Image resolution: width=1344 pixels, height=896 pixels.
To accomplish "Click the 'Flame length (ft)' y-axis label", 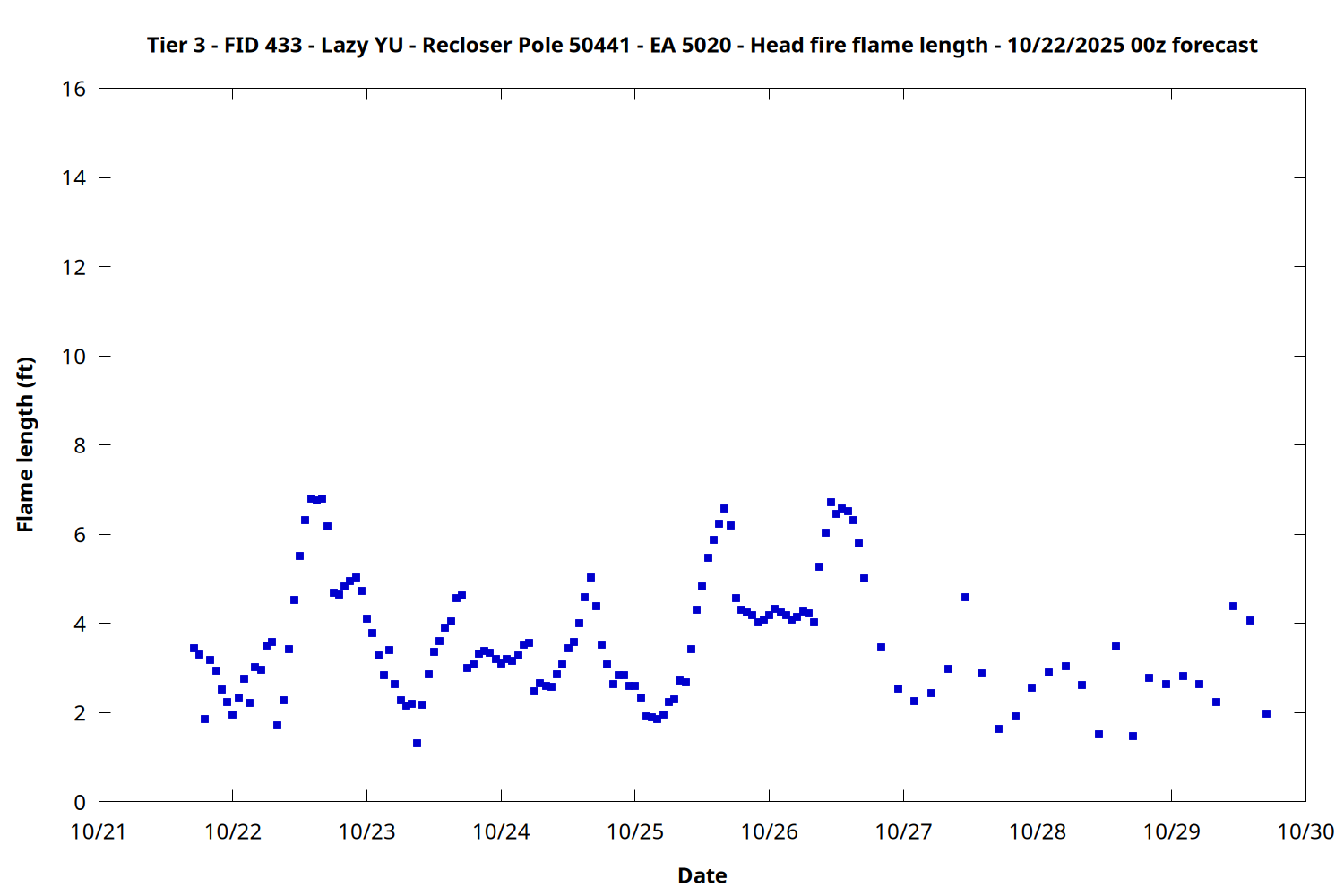I will [x=25, y=444].
